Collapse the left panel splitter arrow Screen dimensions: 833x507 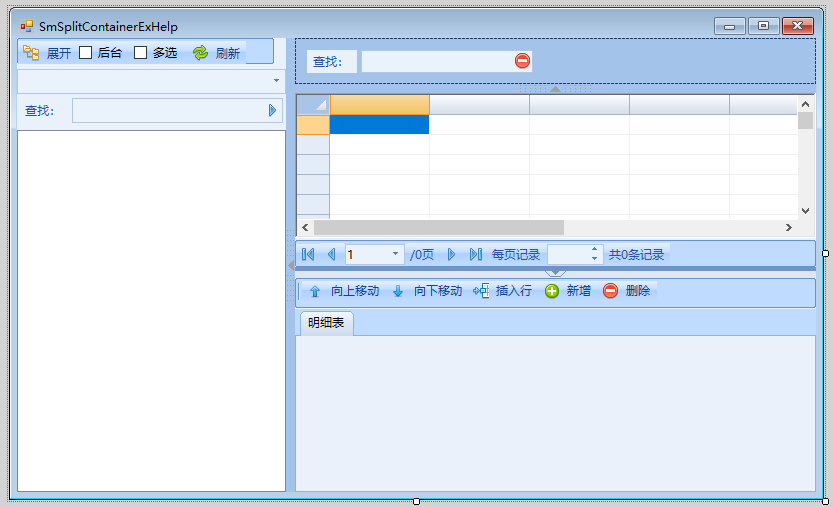[291, 265]
